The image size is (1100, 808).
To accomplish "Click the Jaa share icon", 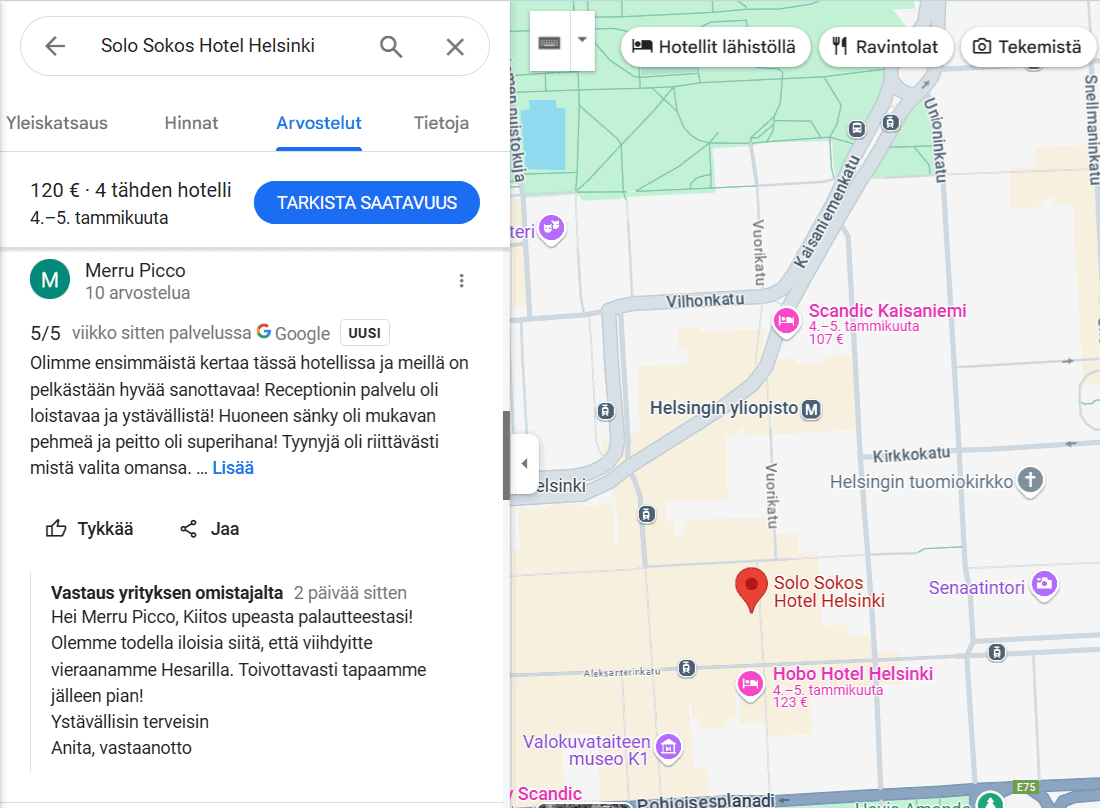I will pos(188,528).
